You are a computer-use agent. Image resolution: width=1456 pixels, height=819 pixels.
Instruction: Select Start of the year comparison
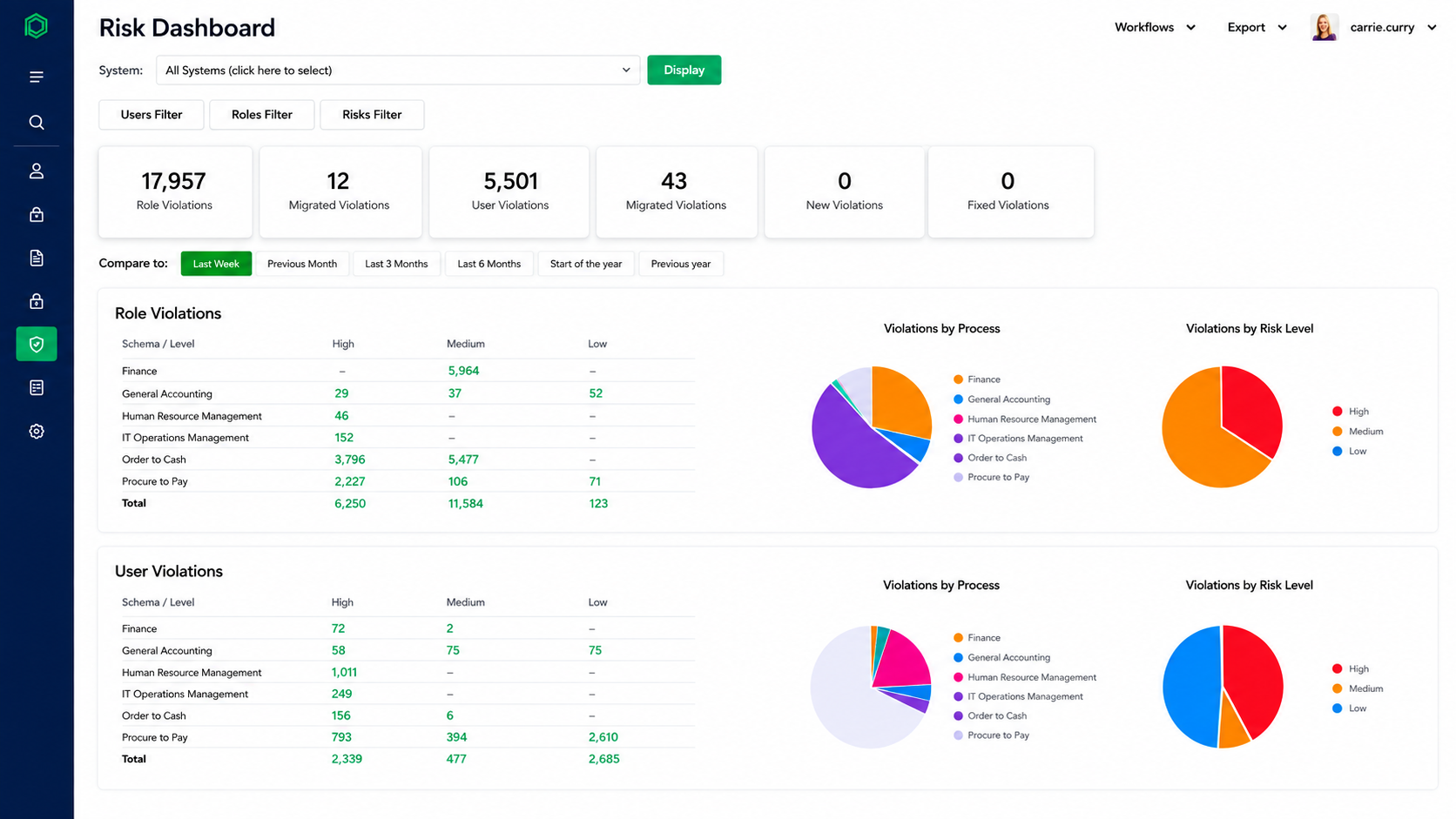tap(586, 264)
